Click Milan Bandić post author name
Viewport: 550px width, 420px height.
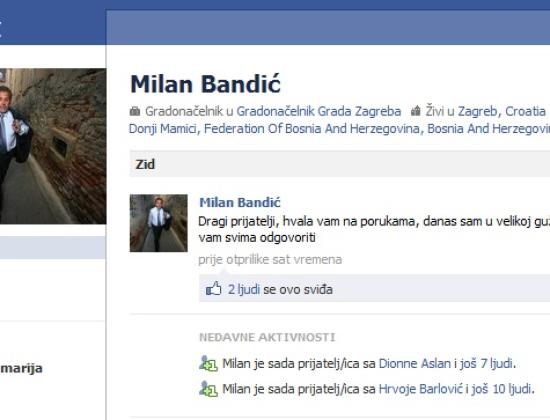coord(240,202)
